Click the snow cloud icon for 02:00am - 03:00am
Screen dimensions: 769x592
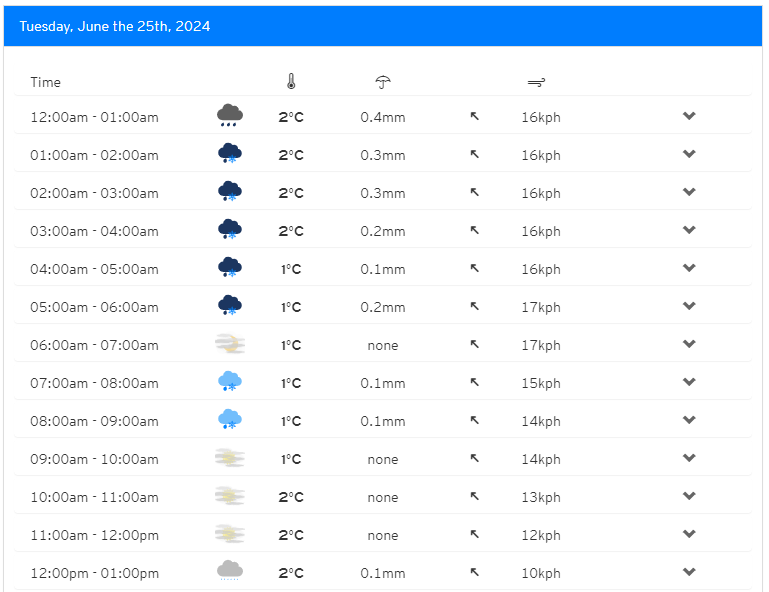point(230,192)
